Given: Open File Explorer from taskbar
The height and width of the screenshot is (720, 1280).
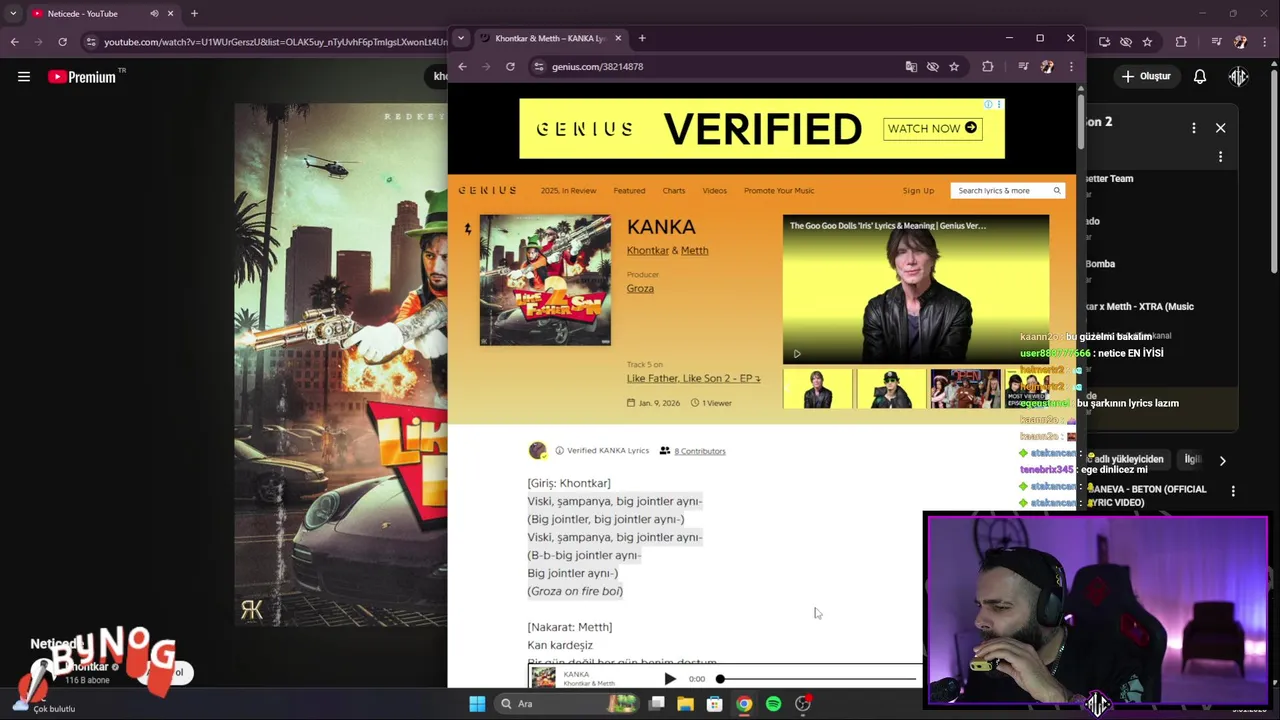Looking at the screenshot, I should [x=685, y=704].
